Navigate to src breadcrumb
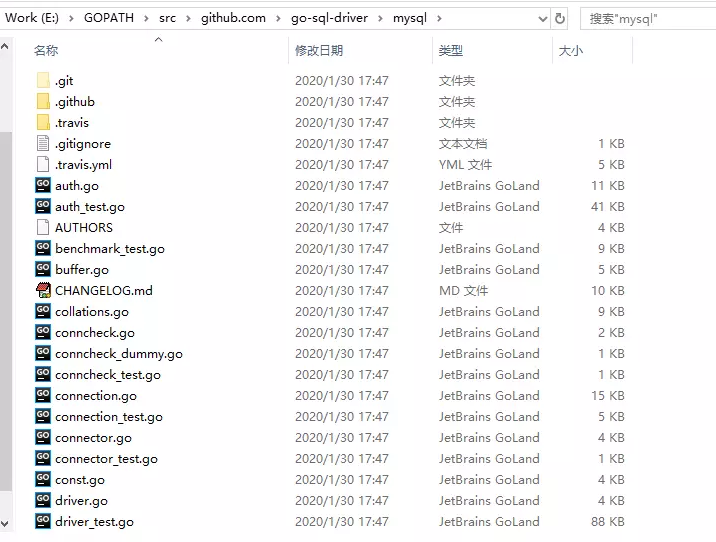716x542 pixels. [167, 18]
